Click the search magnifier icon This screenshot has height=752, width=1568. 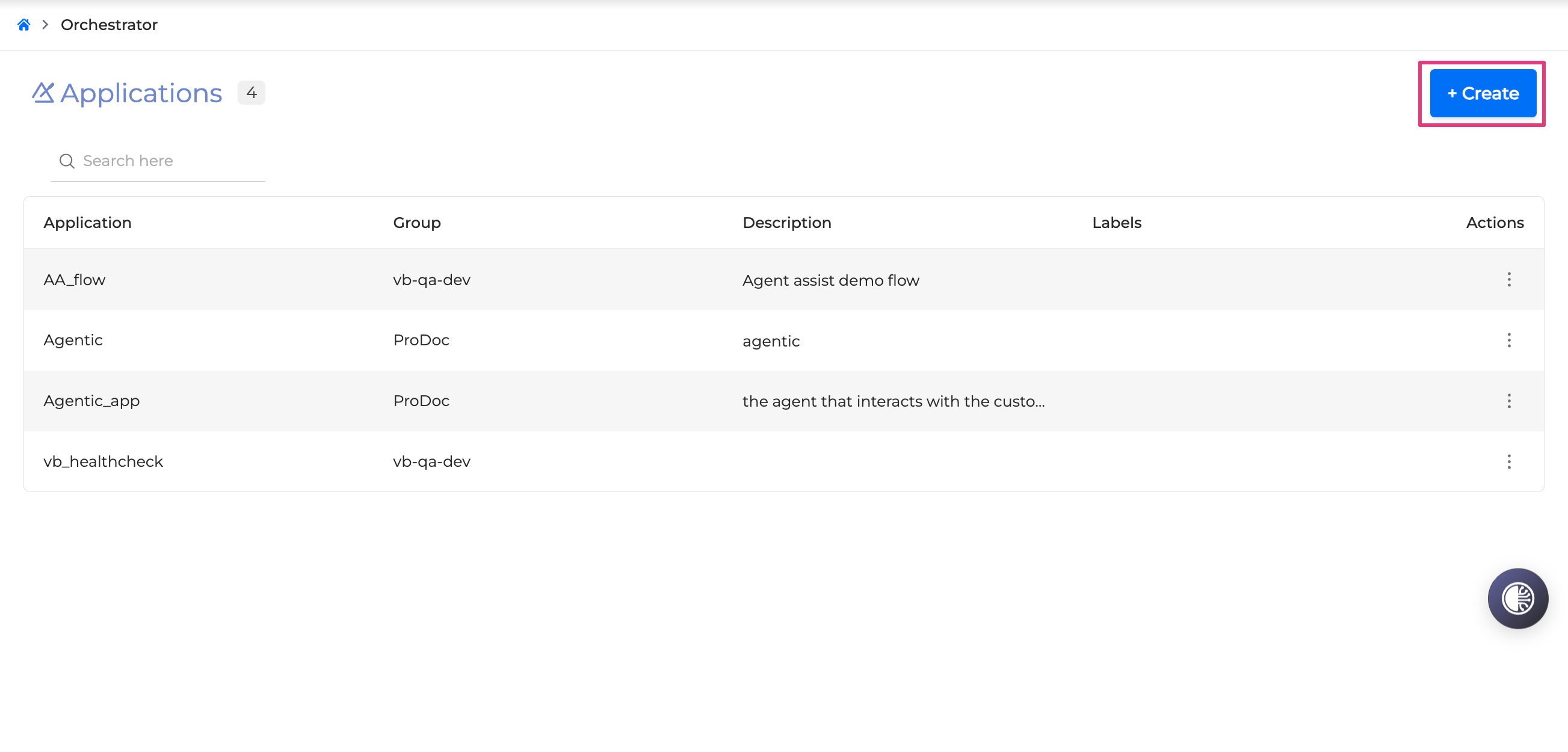(x=67, y=161)
